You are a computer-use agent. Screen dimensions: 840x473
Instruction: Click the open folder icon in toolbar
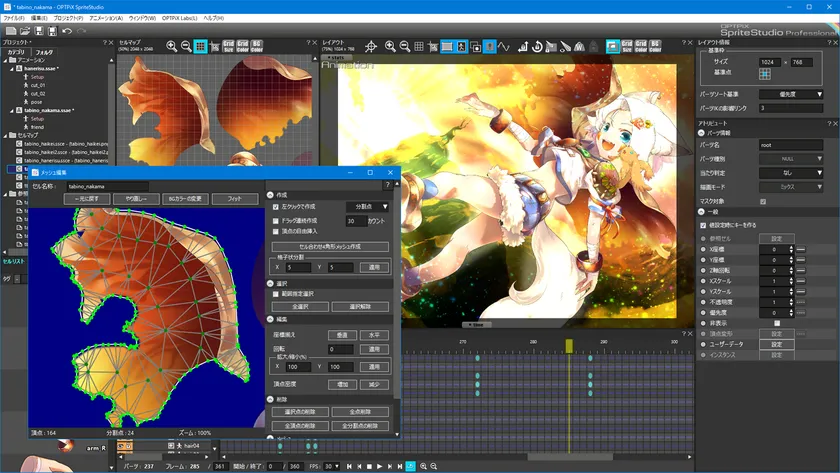tap(25, 31)
